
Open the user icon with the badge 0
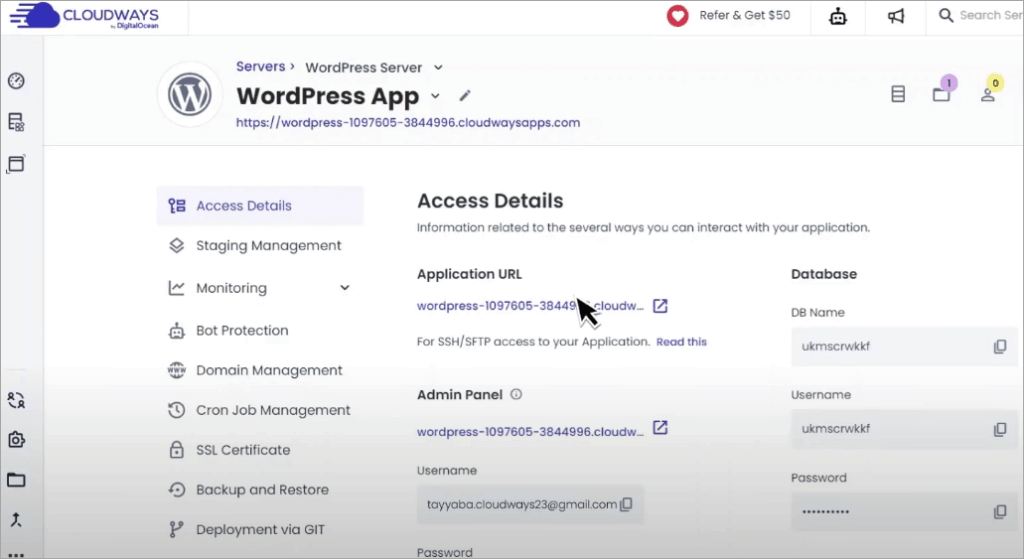point(988,94)
